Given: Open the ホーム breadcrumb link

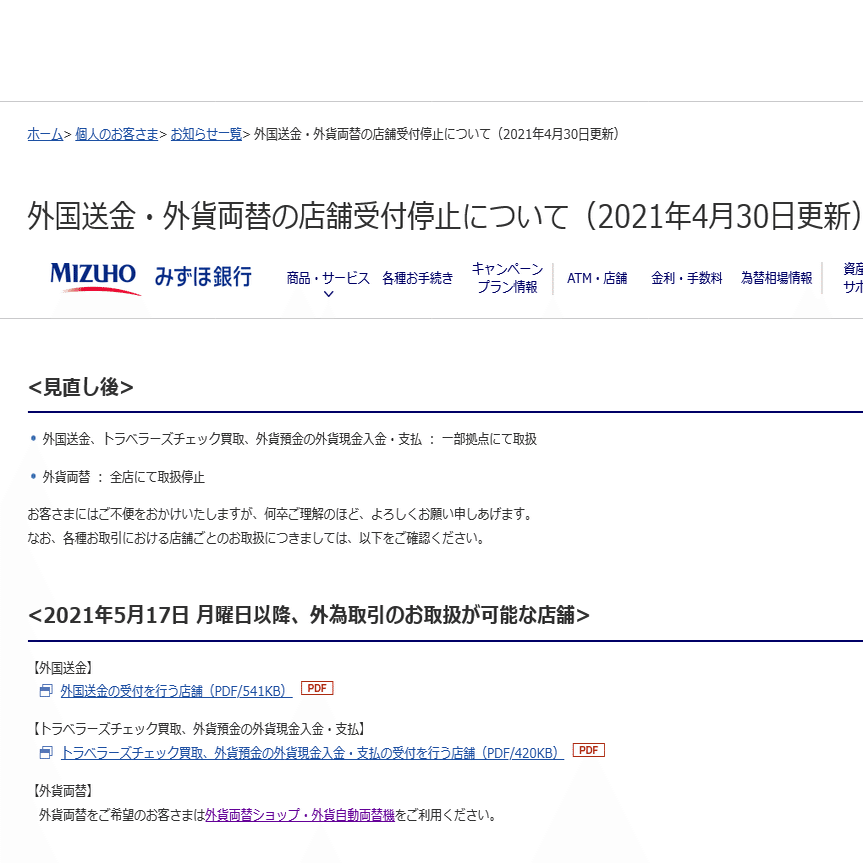Looking at the screenshot, I should (x=45, y=134).
